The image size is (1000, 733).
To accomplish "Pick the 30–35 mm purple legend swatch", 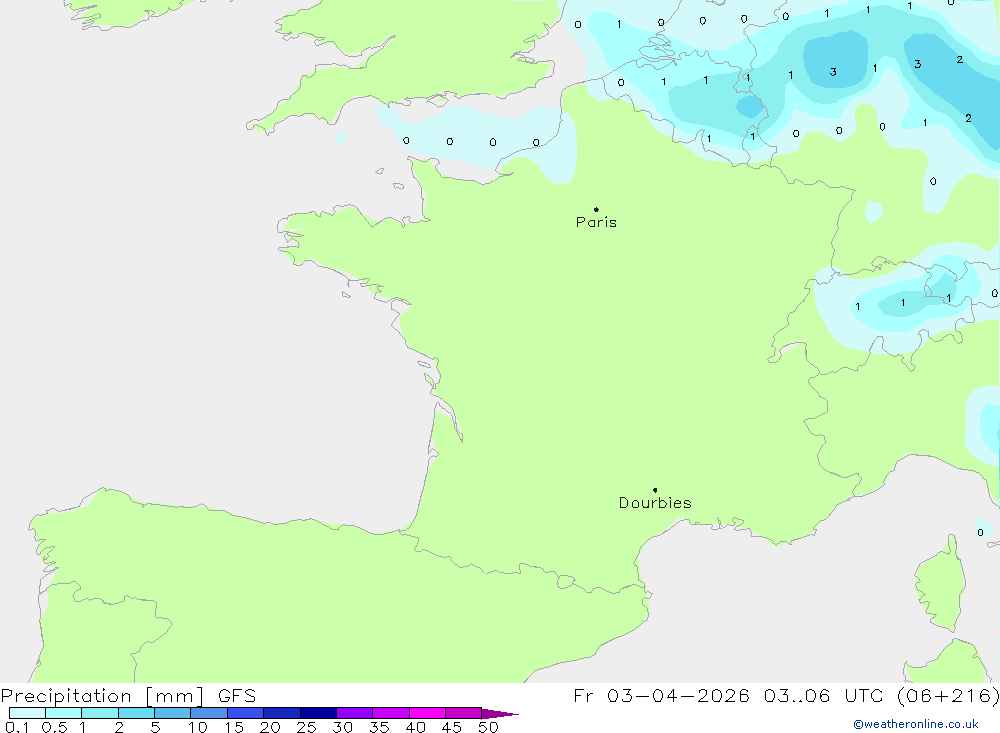I will pos(355,713).
